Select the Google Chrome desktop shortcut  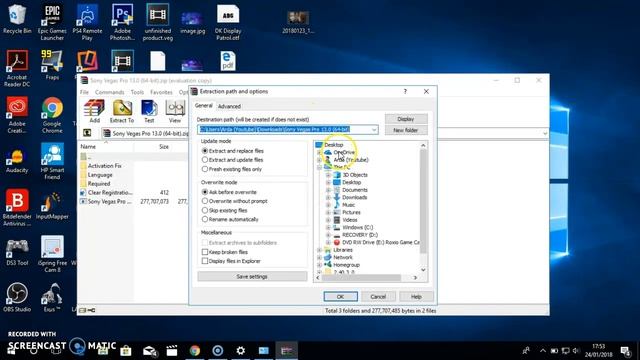click(52, 115)
